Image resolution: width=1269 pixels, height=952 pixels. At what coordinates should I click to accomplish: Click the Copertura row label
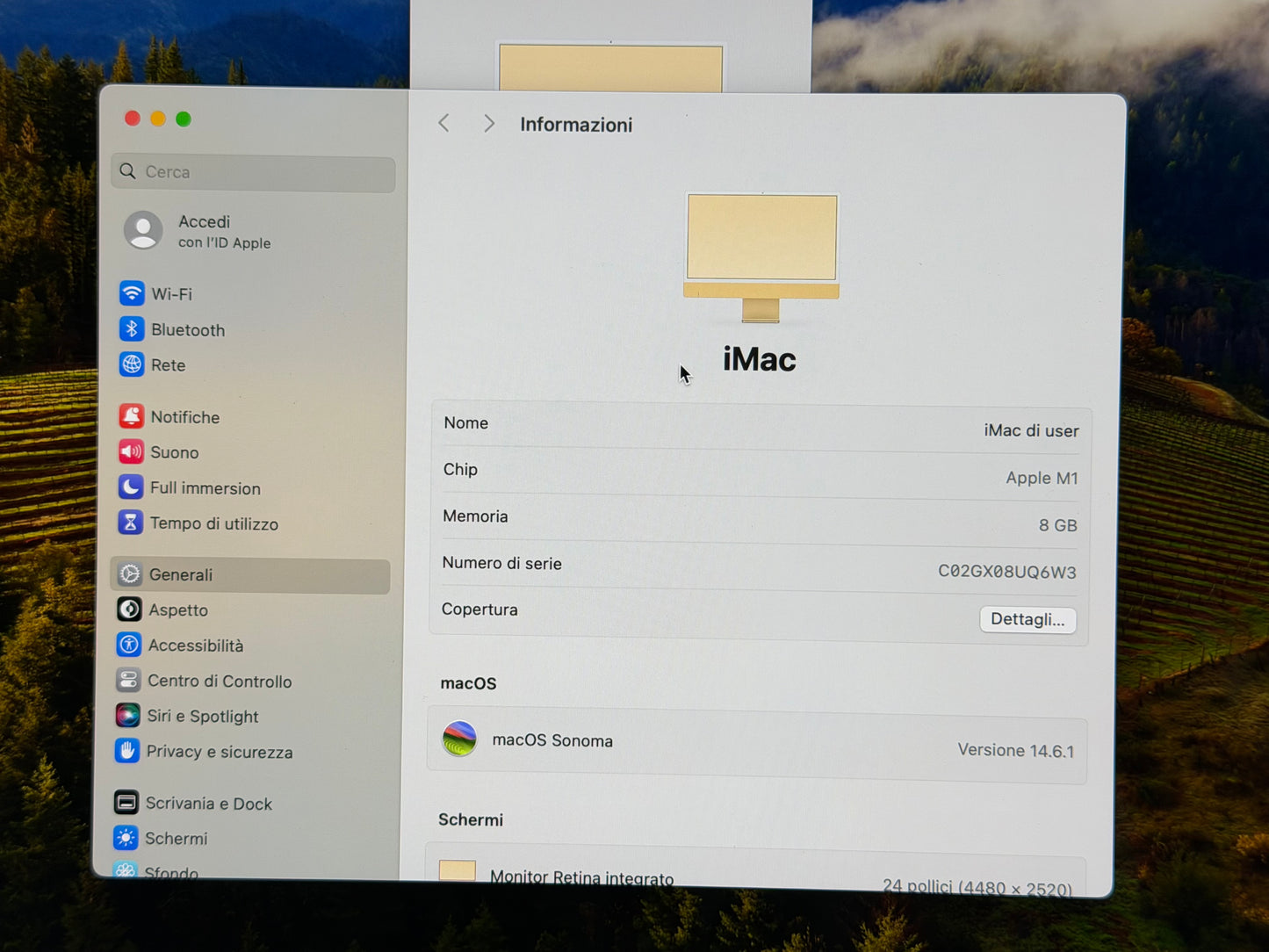point(479,609)
